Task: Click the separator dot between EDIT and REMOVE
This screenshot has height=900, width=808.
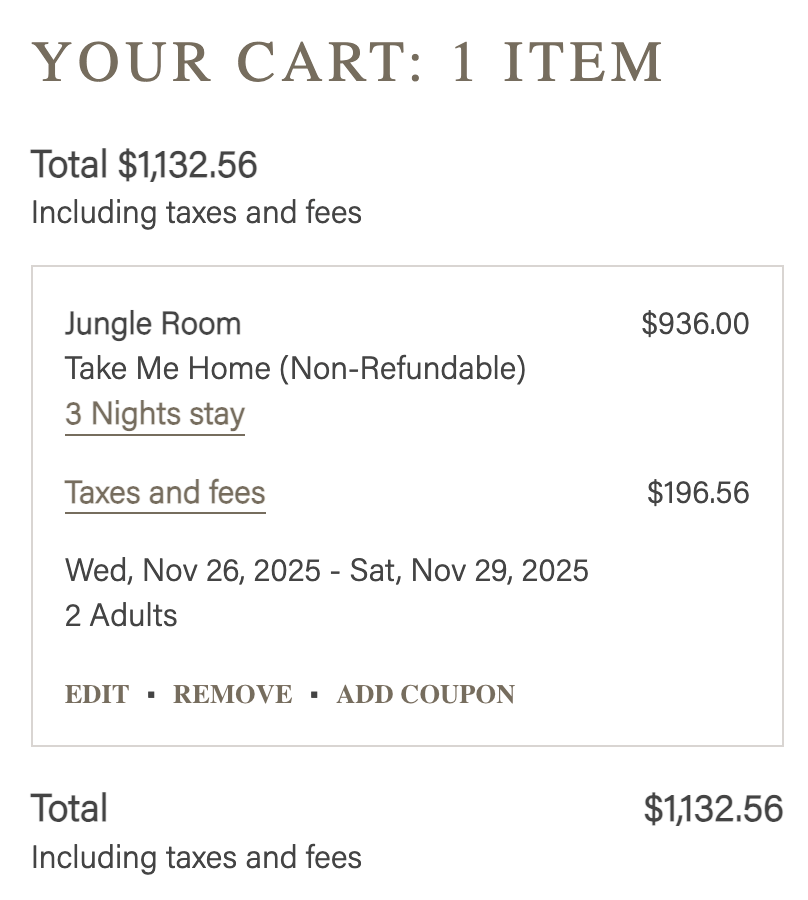Action: tap(151, 695)
